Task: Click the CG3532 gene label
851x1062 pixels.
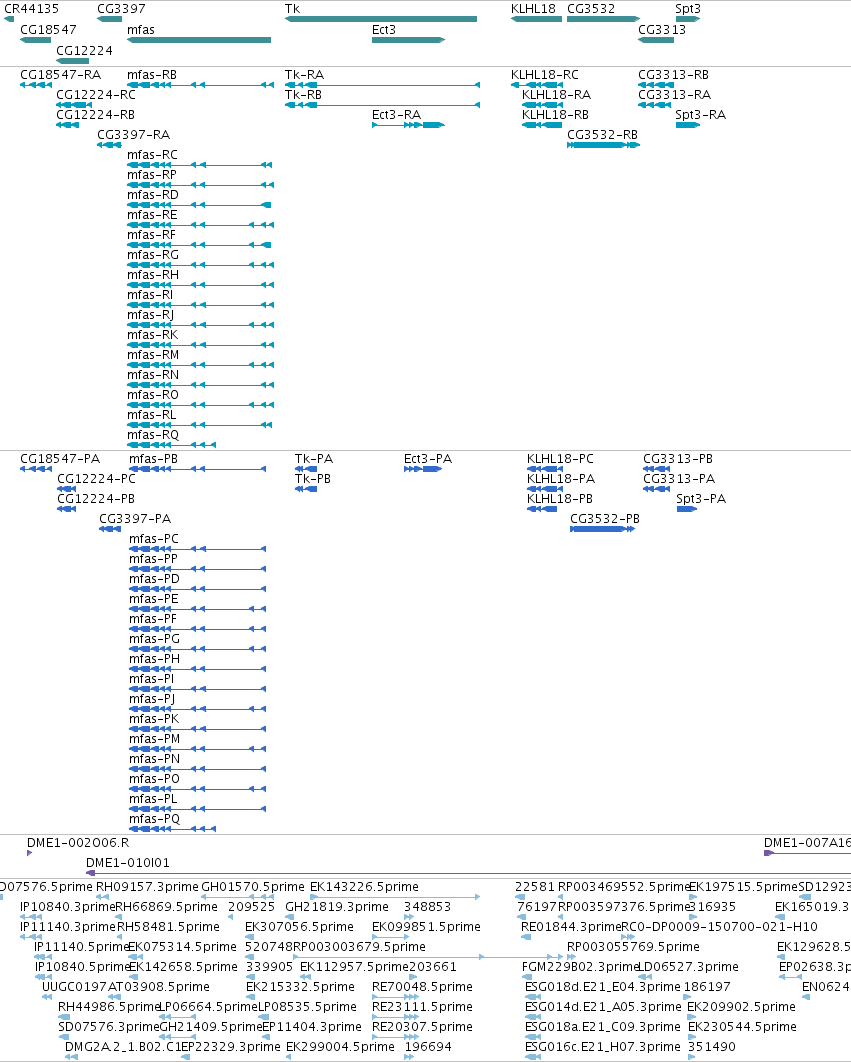Action: click(591, 9)
